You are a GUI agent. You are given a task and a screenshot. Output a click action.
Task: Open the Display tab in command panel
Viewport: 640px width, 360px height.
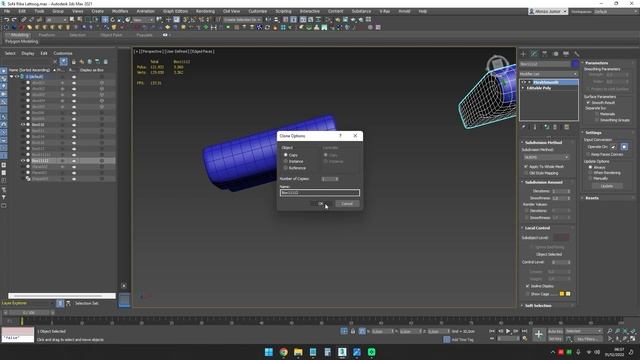click(566, 54)
